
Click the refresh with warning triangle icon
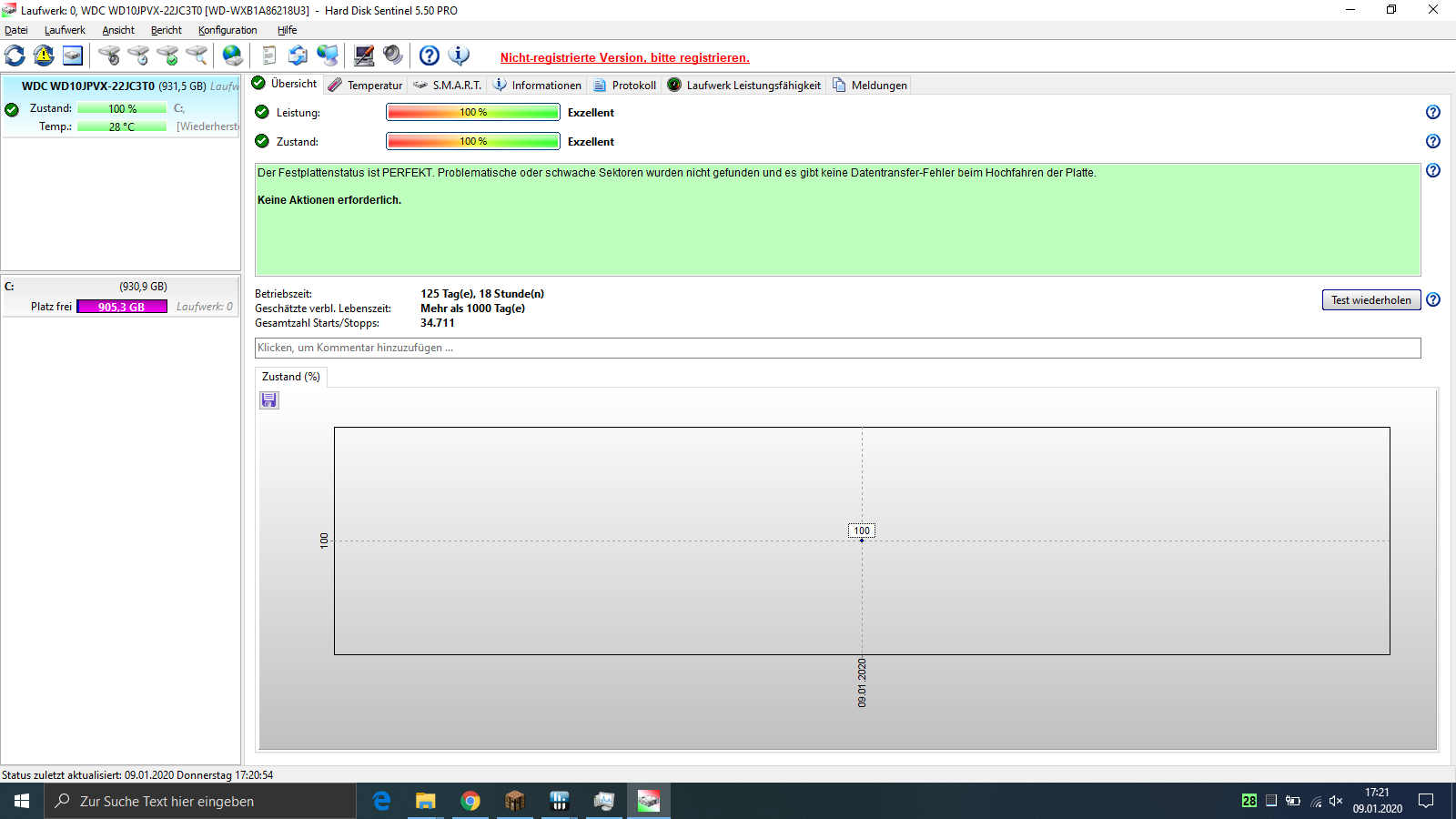point(44,56)
